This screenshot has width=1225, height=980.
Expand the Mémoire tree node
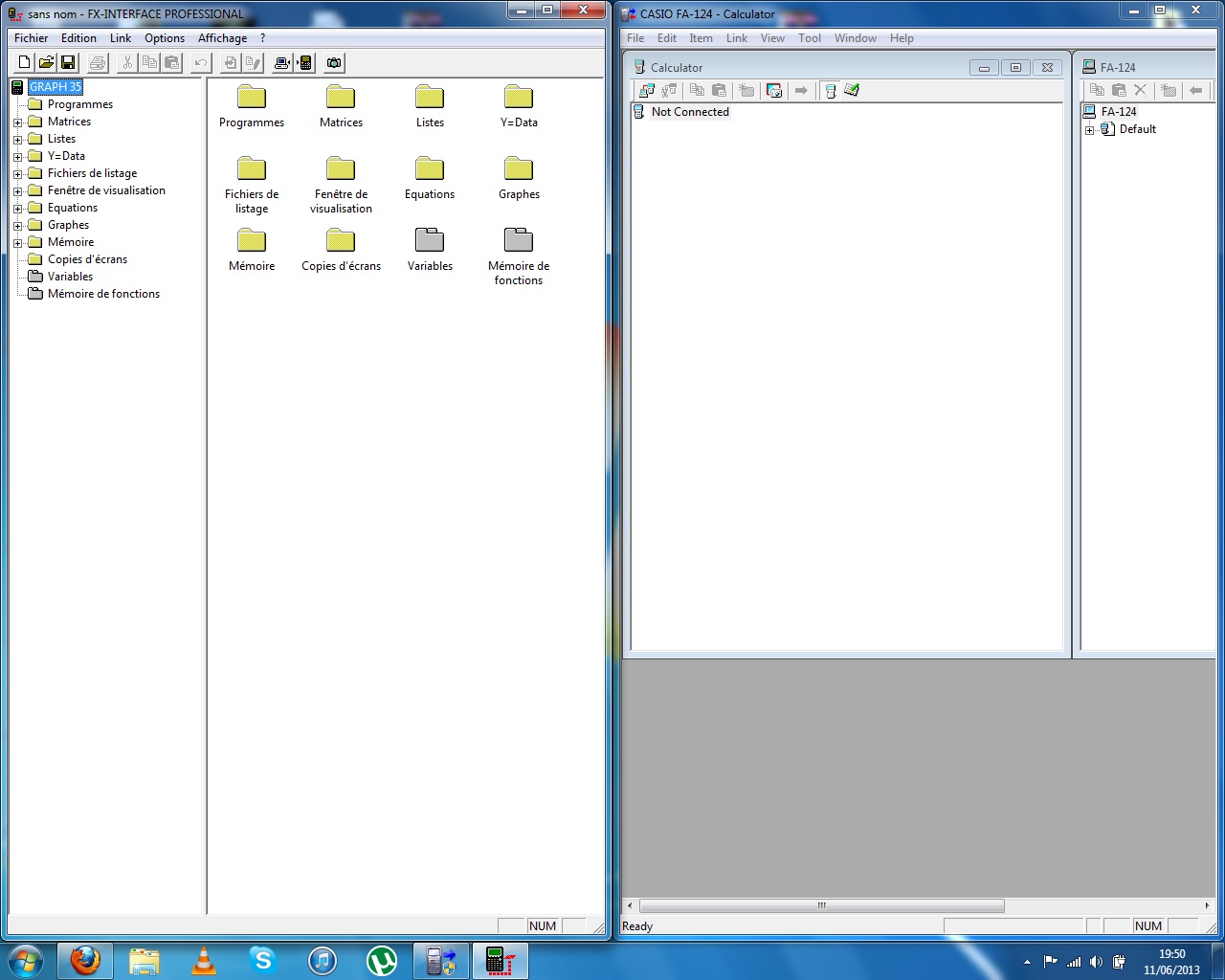[17, 243]
